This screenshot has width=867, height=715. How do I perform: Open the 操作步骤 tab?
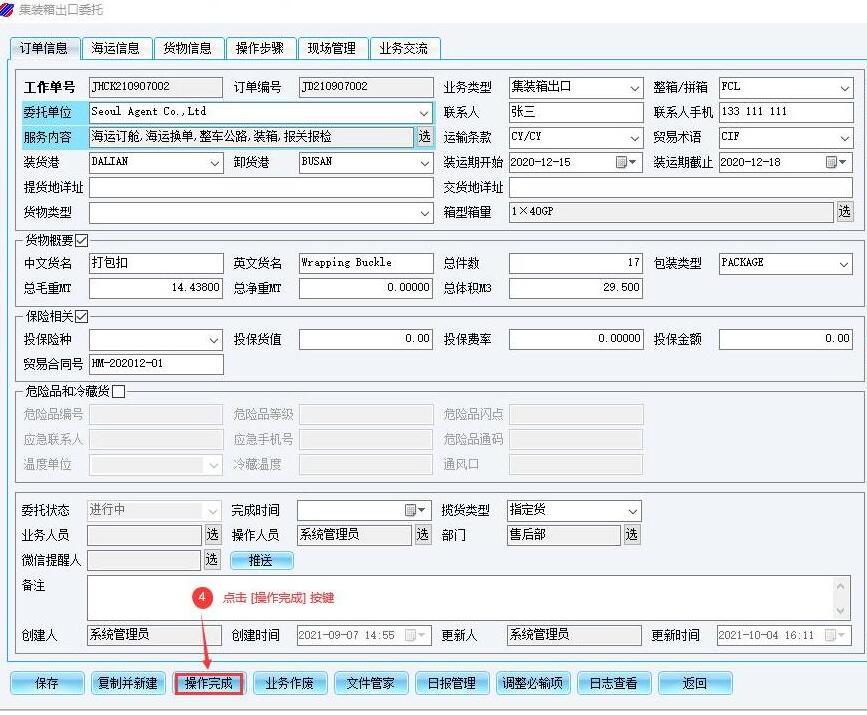point(260,48)
